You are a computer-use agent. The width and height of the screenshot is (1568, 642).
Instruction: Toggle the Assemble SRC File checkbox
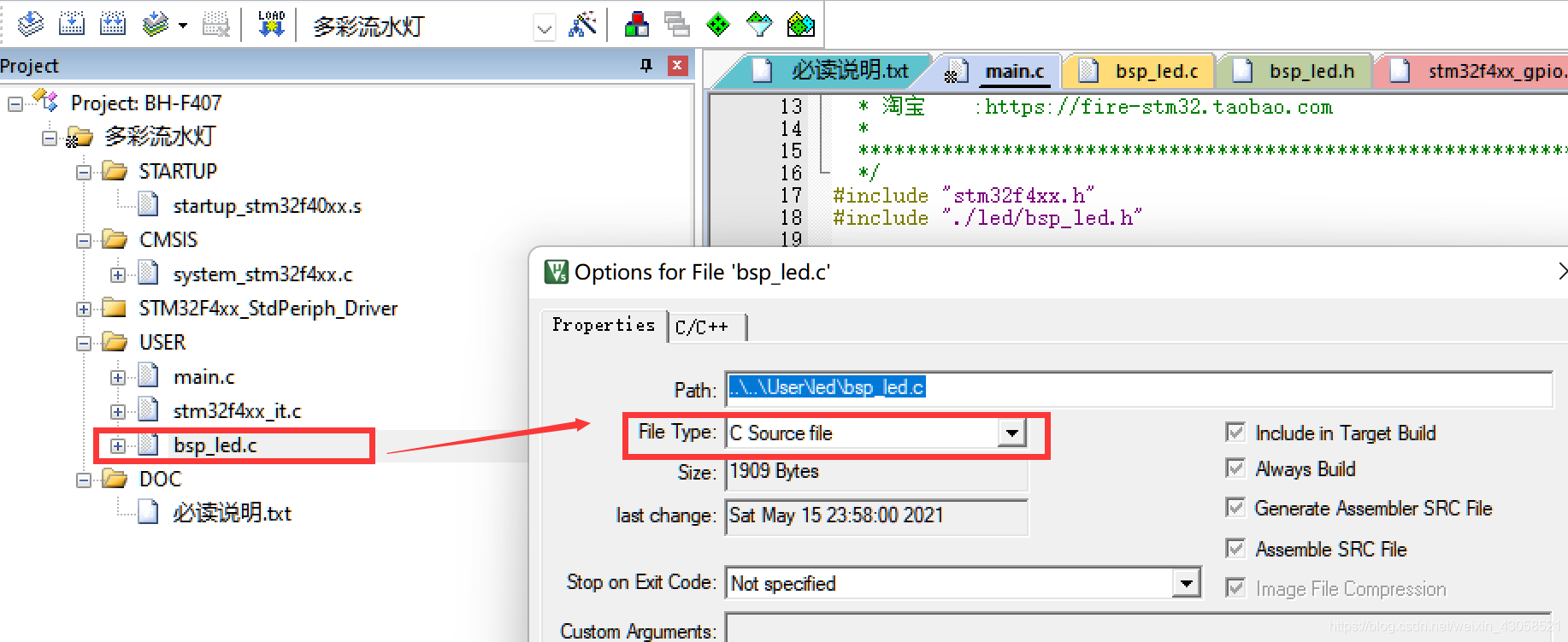(1235, 547)
